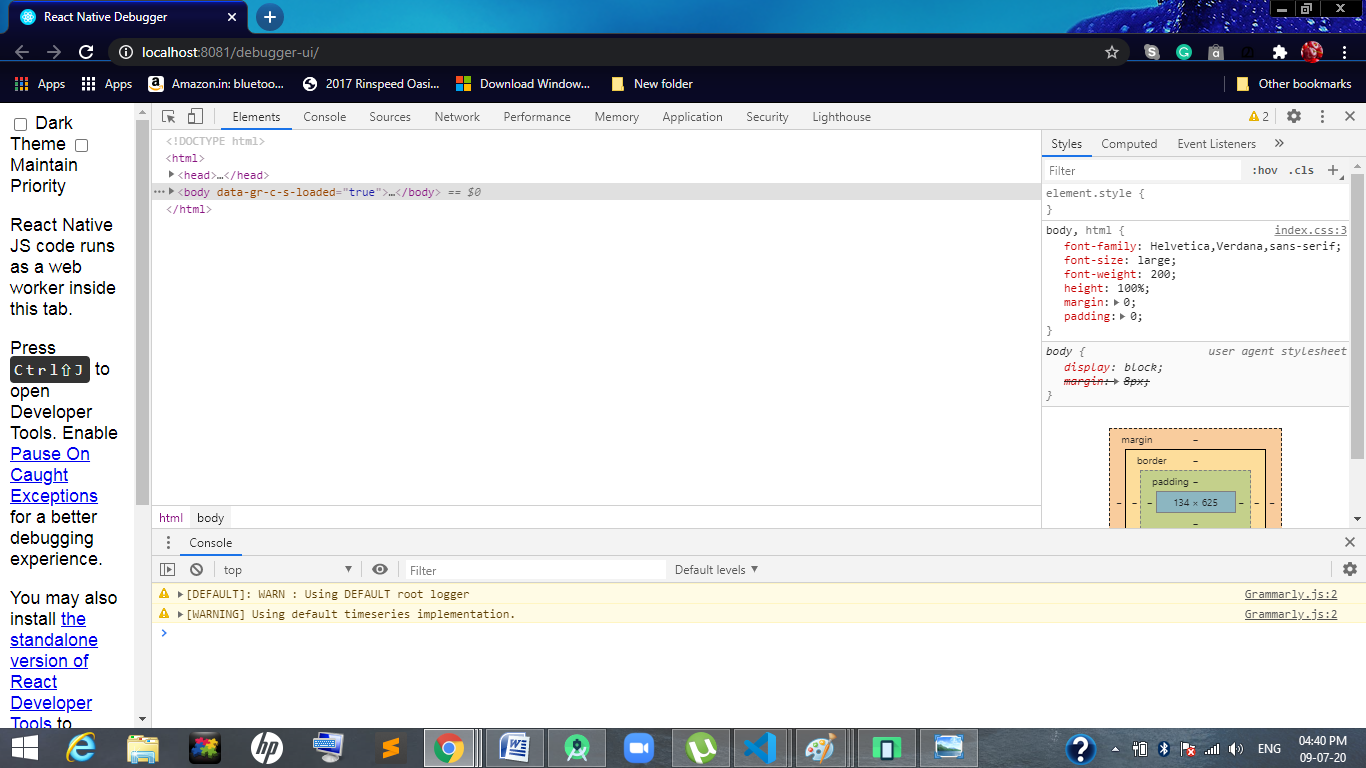The height and width of the screenshot is (768, 1366).
Task: Open the top JavaScript context dropdown
Action: coord(287,570)
